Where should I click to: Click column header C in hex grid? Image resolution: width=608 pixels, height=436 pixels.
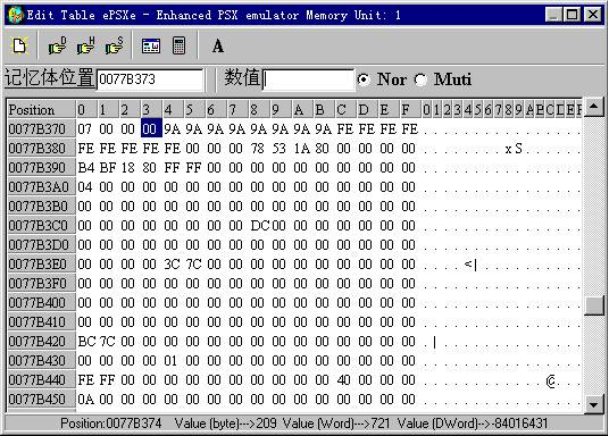click(346, 110)
